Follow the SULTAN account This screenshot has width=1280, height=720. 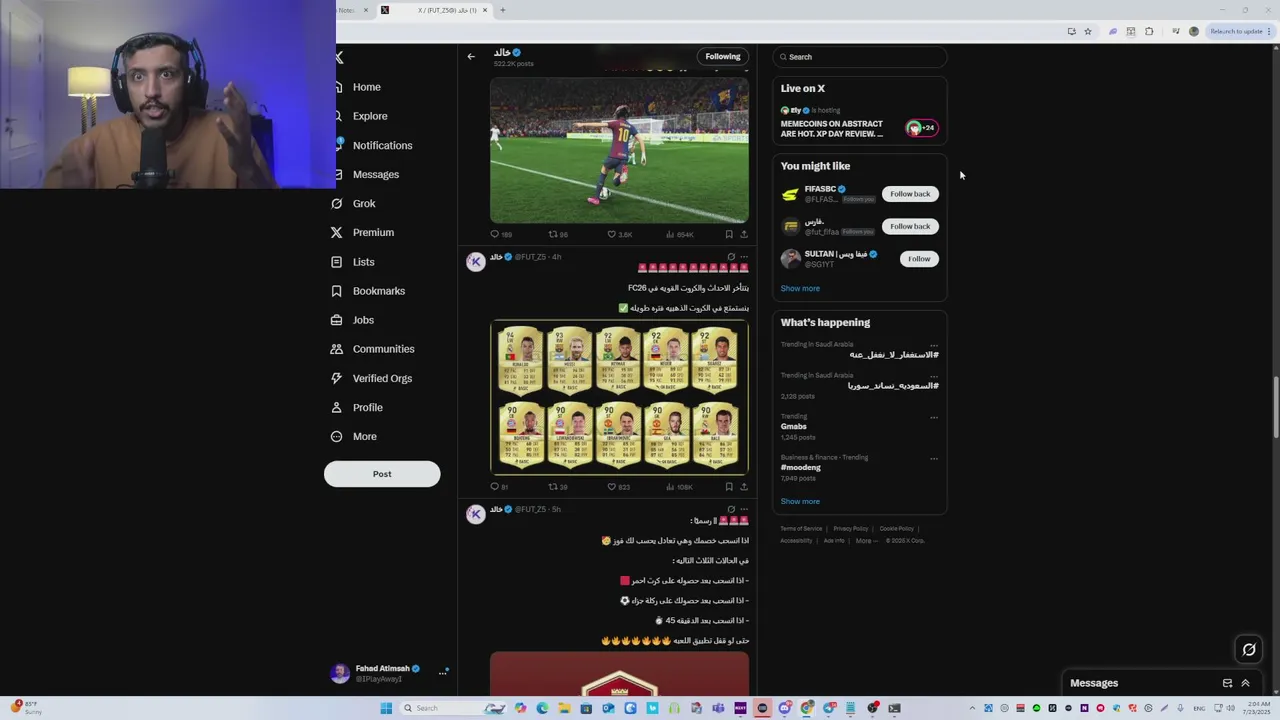[919, 259]
